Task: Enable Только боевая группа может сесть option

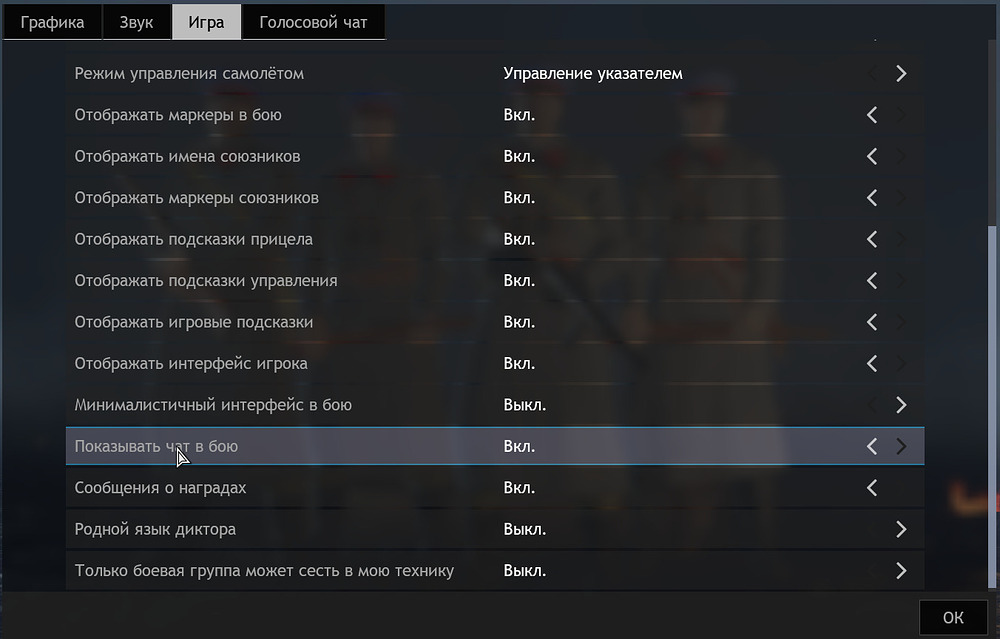Action: pyautogui.click(x=901, y=571)
